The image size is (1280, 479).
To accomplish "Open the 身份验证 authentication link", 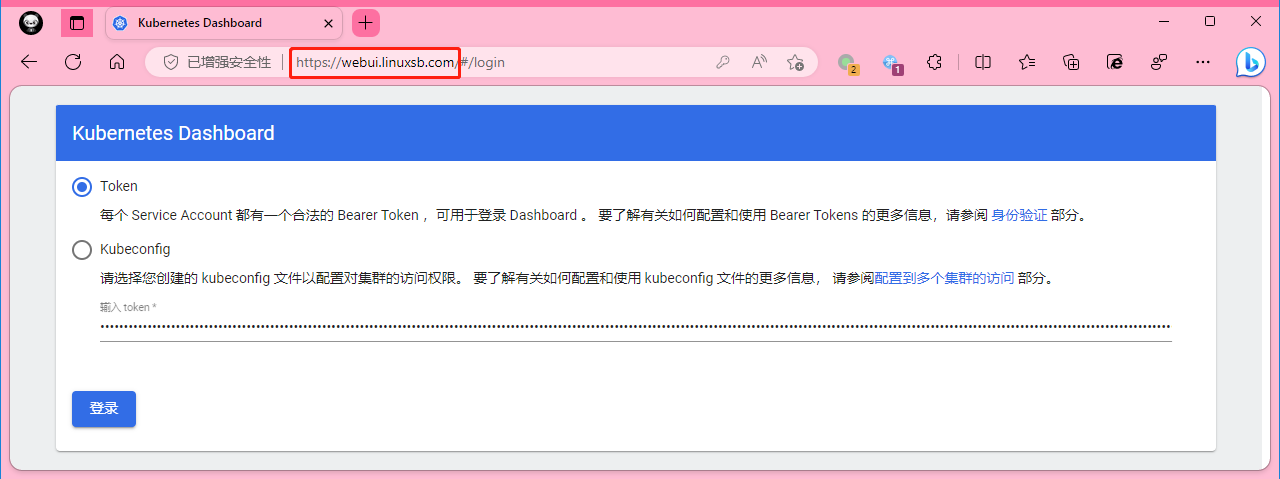I will pyautogui.click(x=1019, y=215).
